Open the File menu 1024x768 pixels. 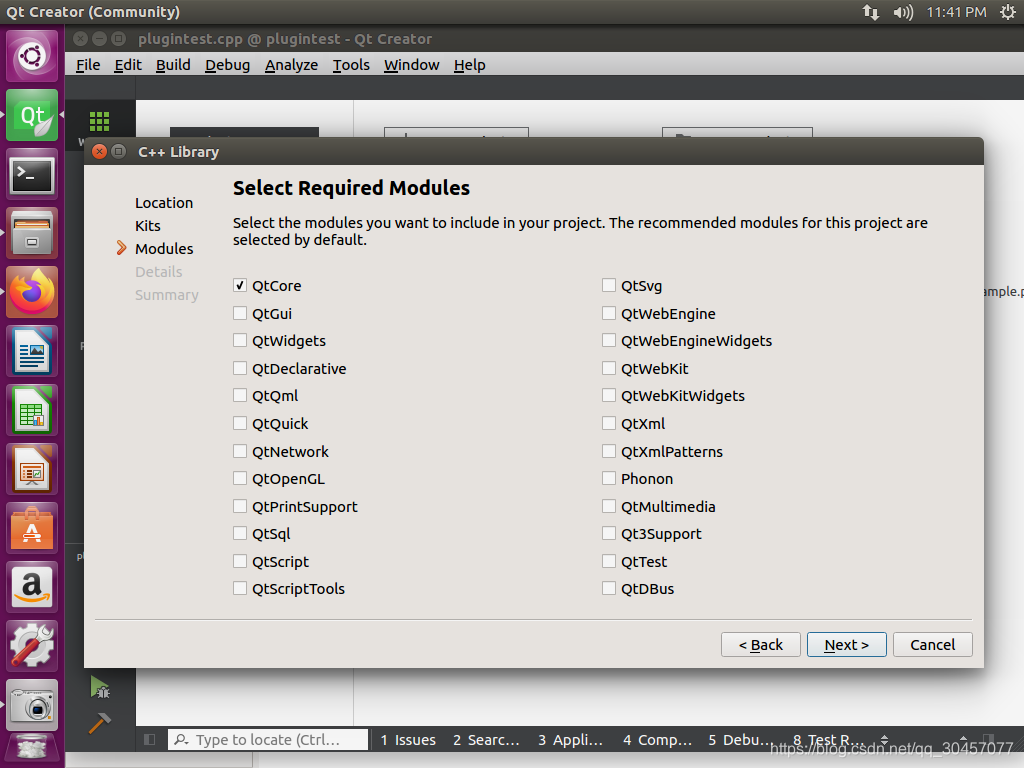coord(88,65)
